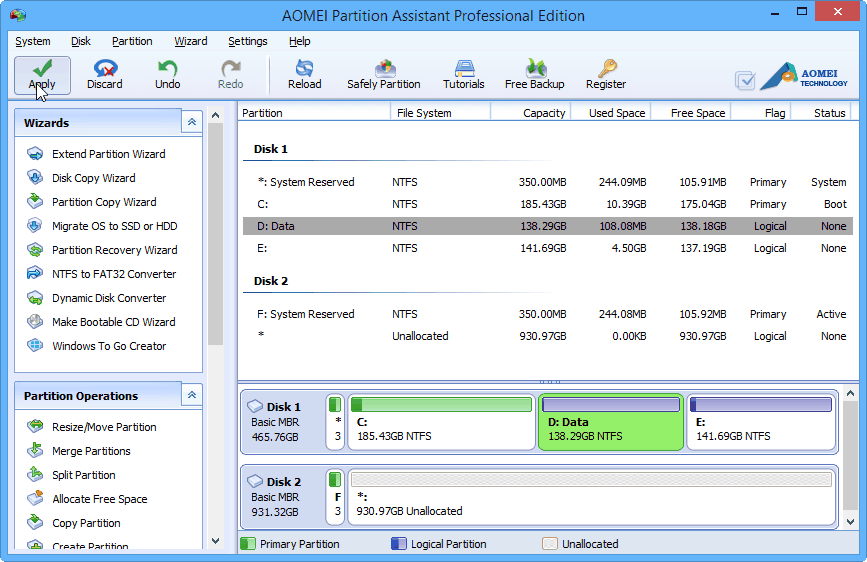Toggle the checkbox icon beside AOMEI logo
867x562 pixels.
[x=745, y=81]
